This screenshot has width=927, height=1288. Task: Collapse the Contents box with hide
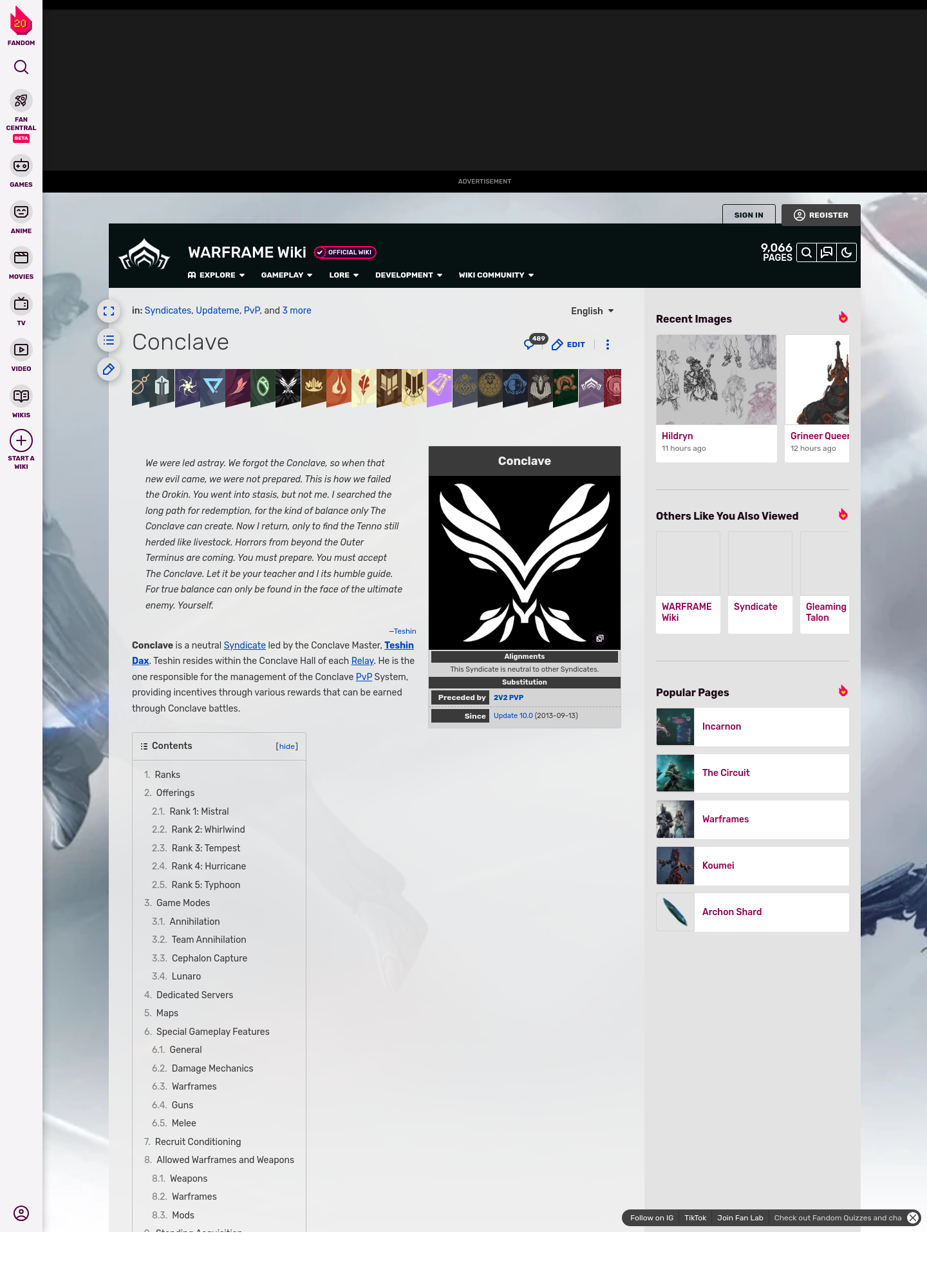pos(287,746)
